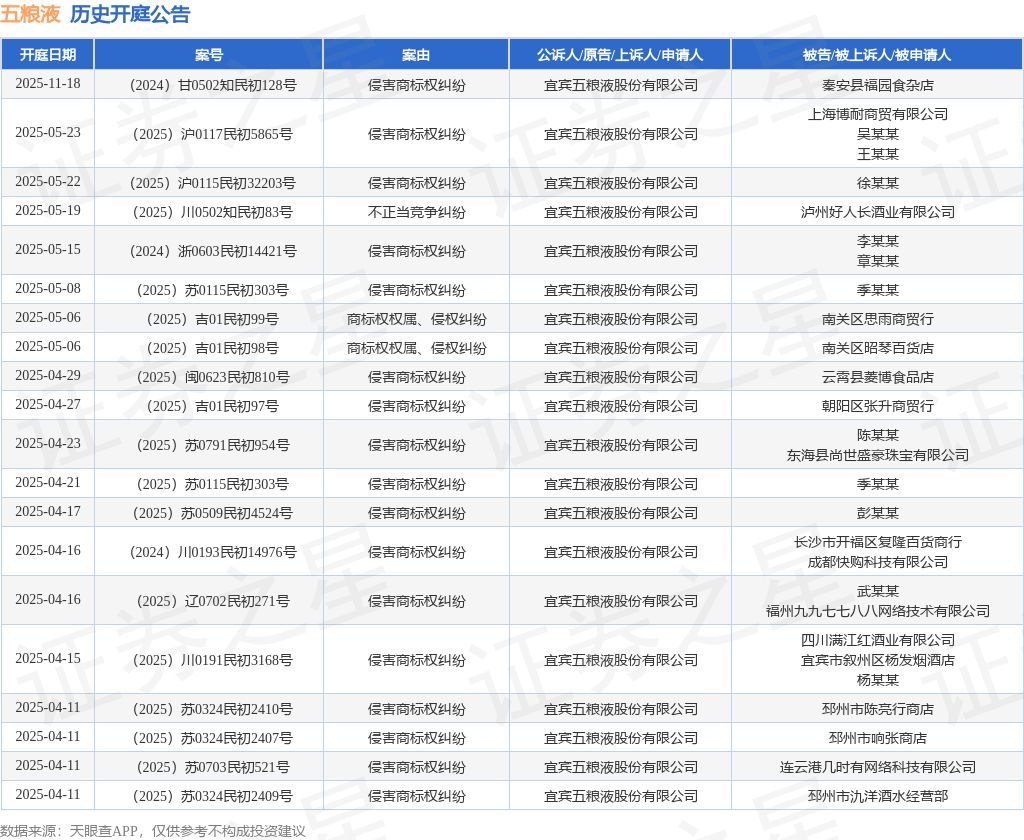
Task: Click the 五粮液 title text
Action: click(x=31, y=14)
